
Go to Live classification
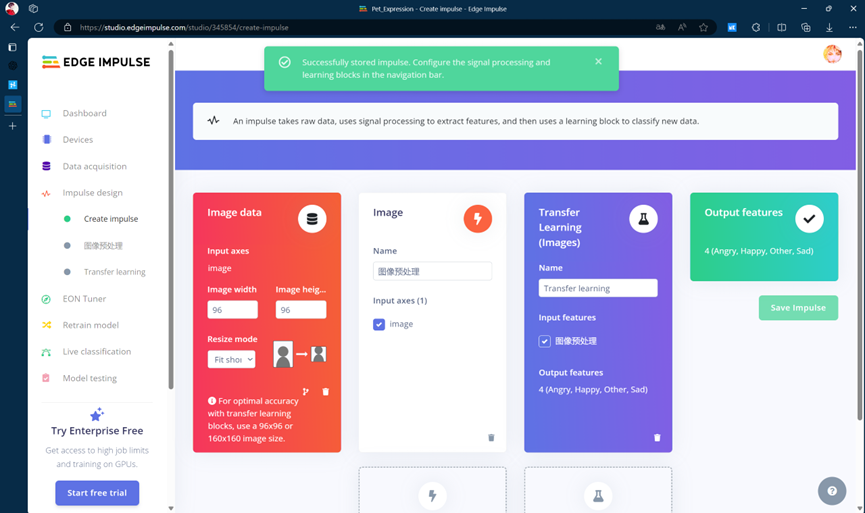coord(97,351)
